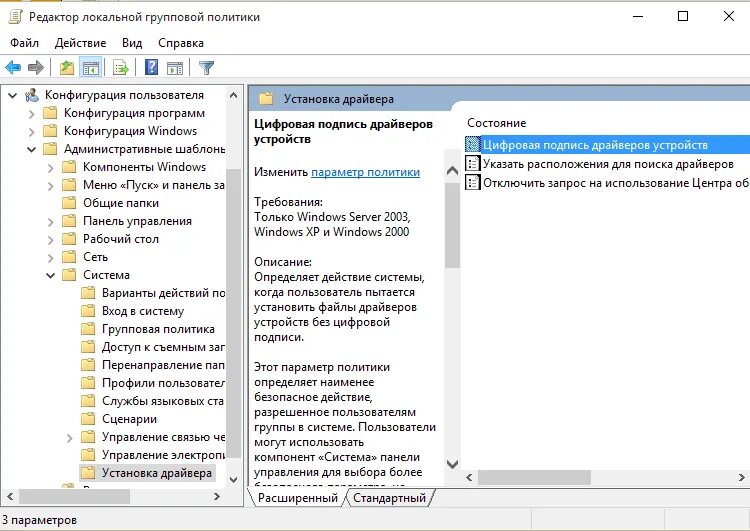Click the setting icon beside 'Цифровая подпись драйверов устройств'
This screenshot has width=750, height=531.
473,144
